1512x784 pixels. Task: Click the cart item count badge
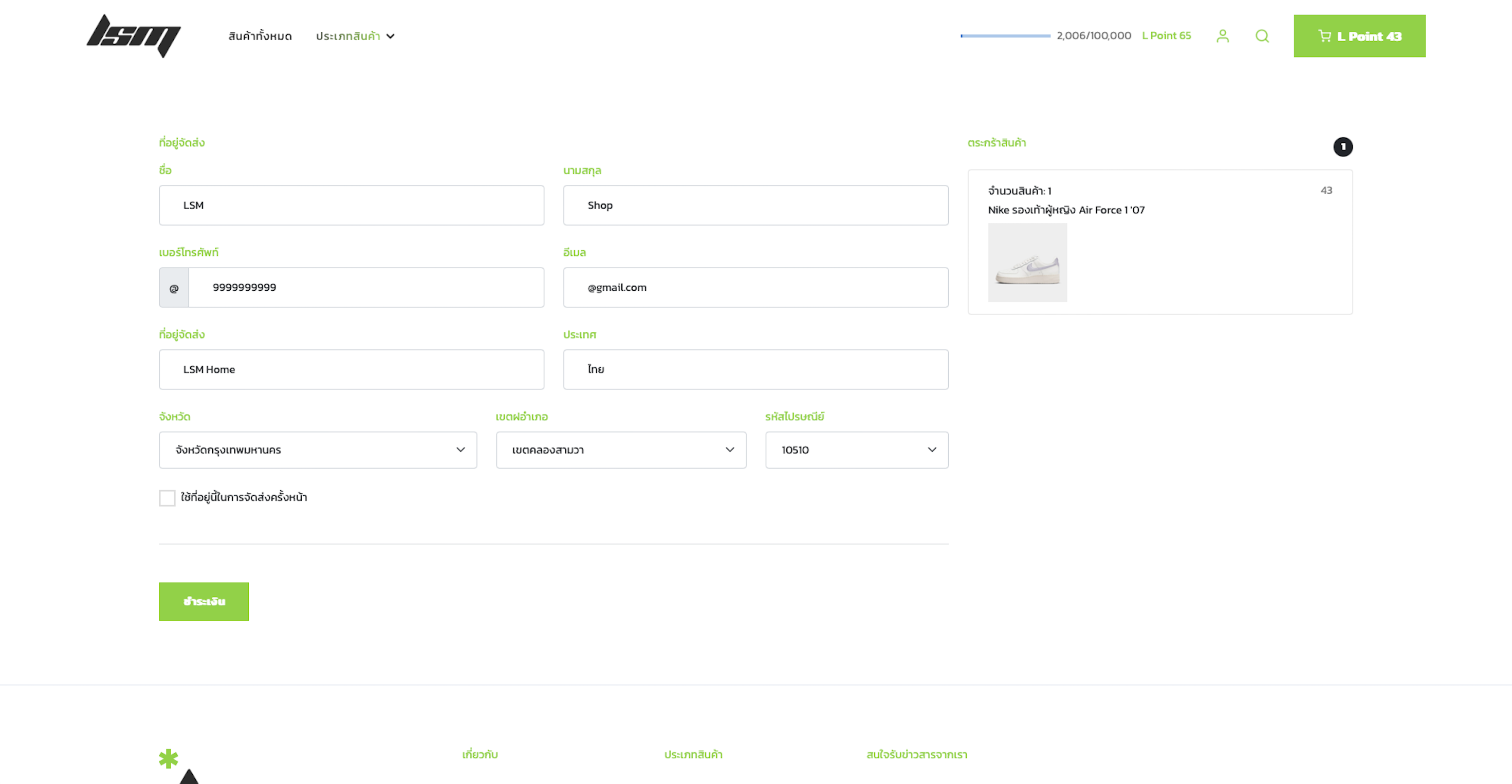point(1342,147)
